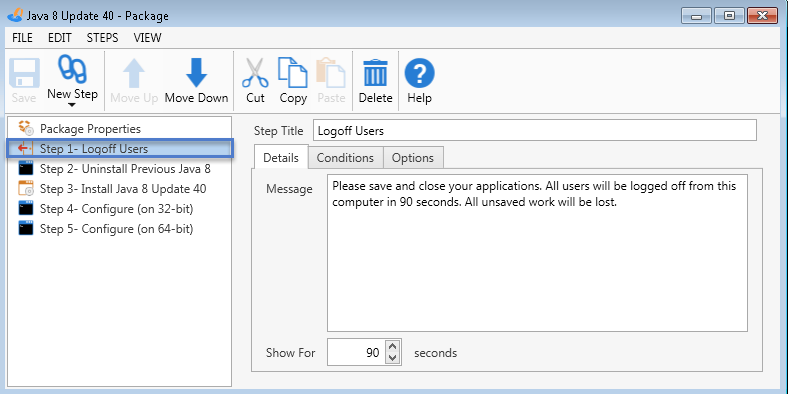Click the Save label in toolbar

pyautogui.click(x=24, y=98)
